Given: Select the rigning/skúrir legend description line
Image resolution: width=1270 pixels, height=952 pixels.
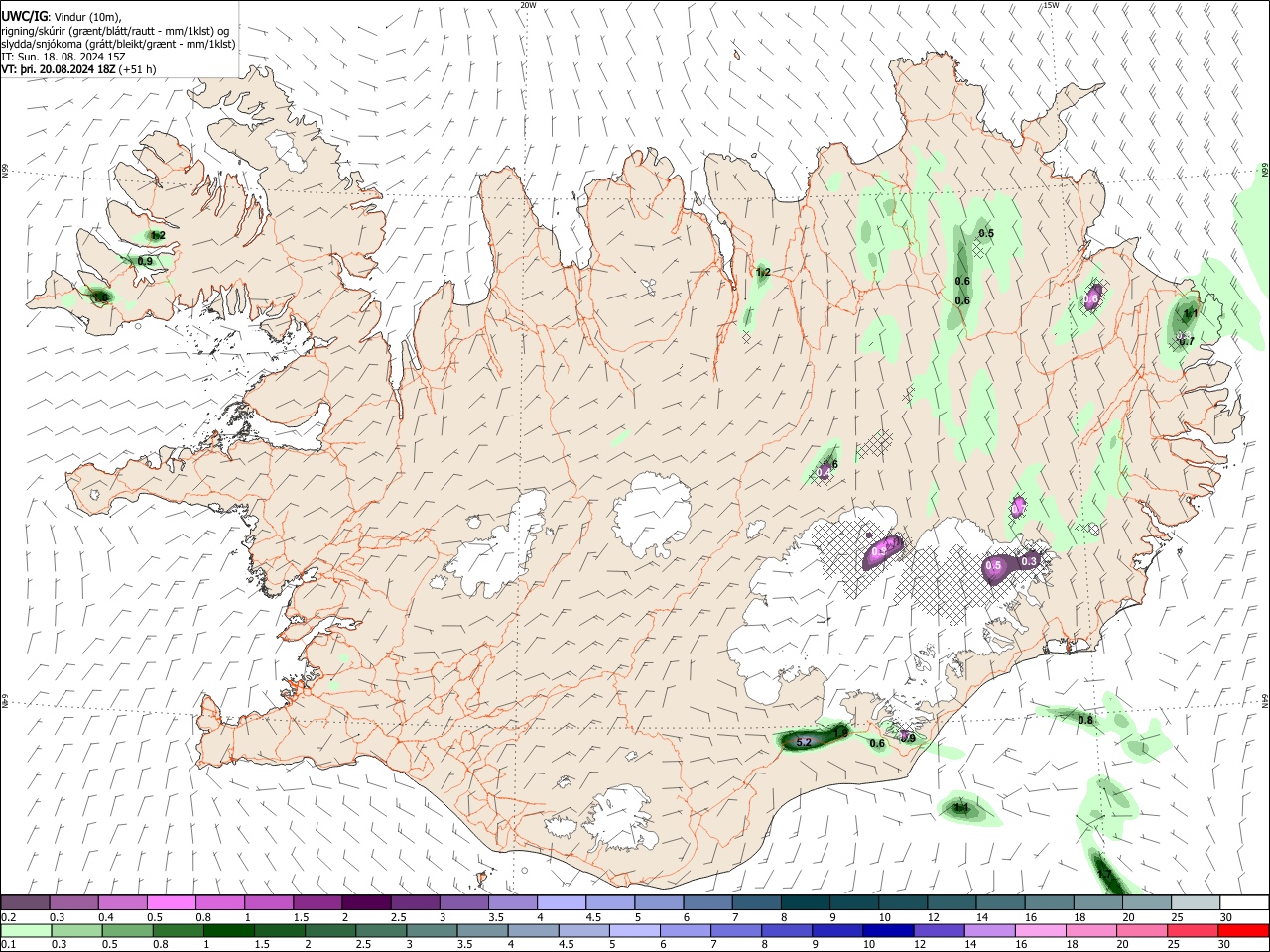Looking at the screenshot, I should pos(115,31).
